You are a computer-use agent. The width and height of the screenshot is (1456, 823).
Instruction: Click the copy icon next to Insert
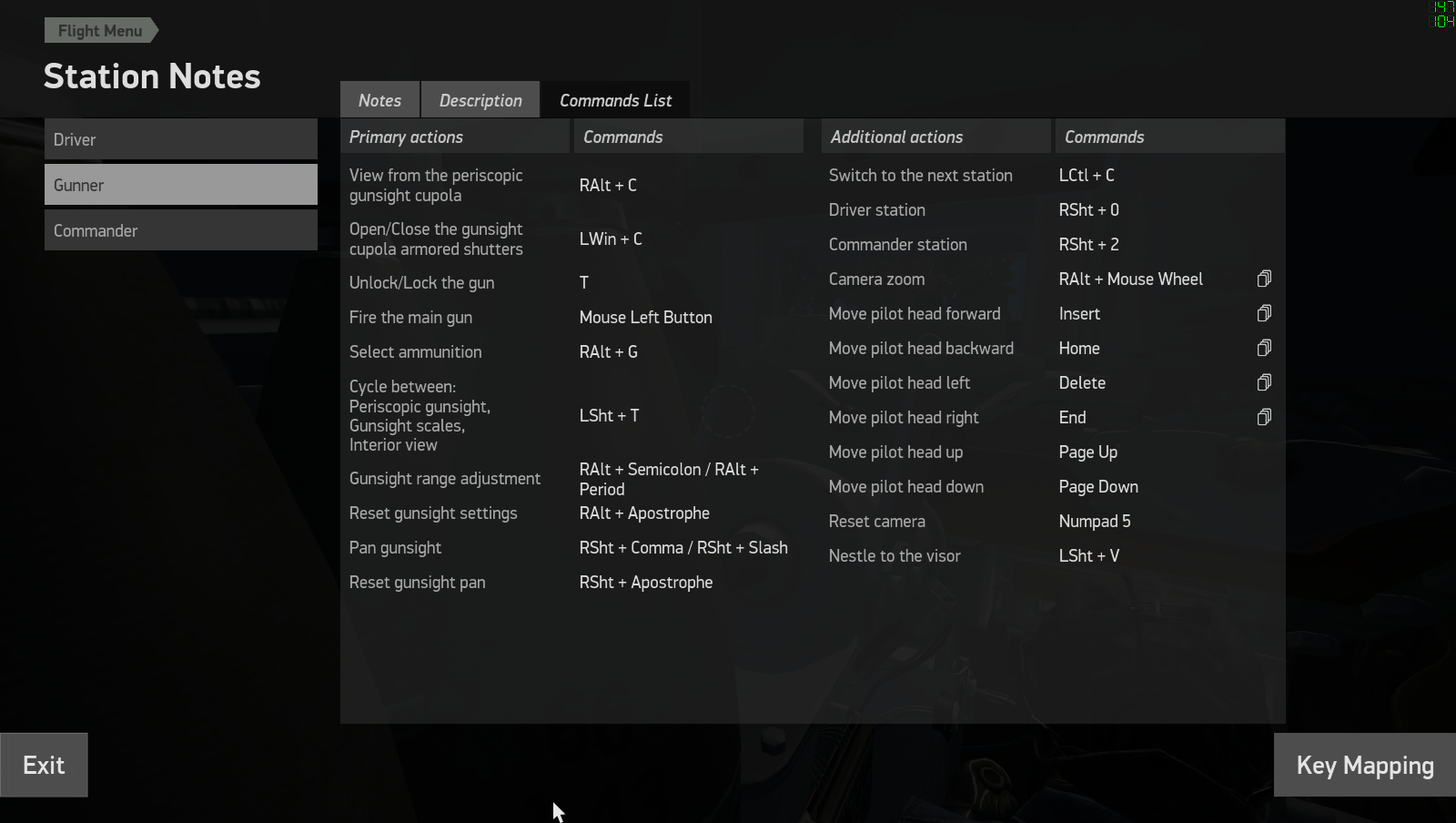[1264, 313]
